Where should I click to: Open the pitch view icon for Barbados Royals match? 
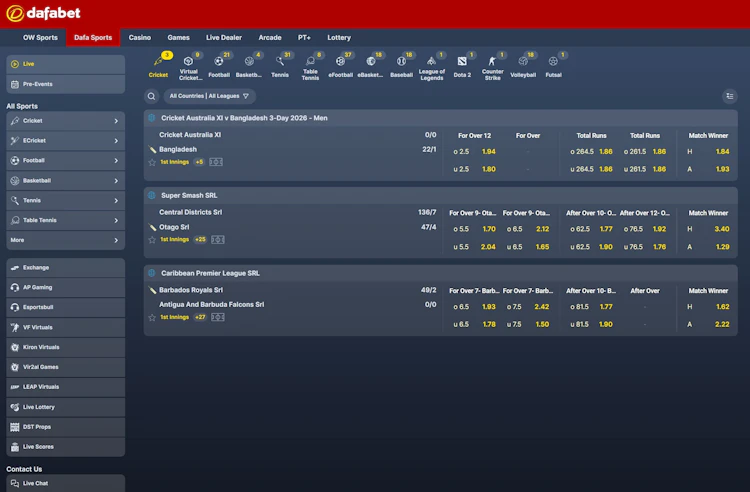point(218,317)
